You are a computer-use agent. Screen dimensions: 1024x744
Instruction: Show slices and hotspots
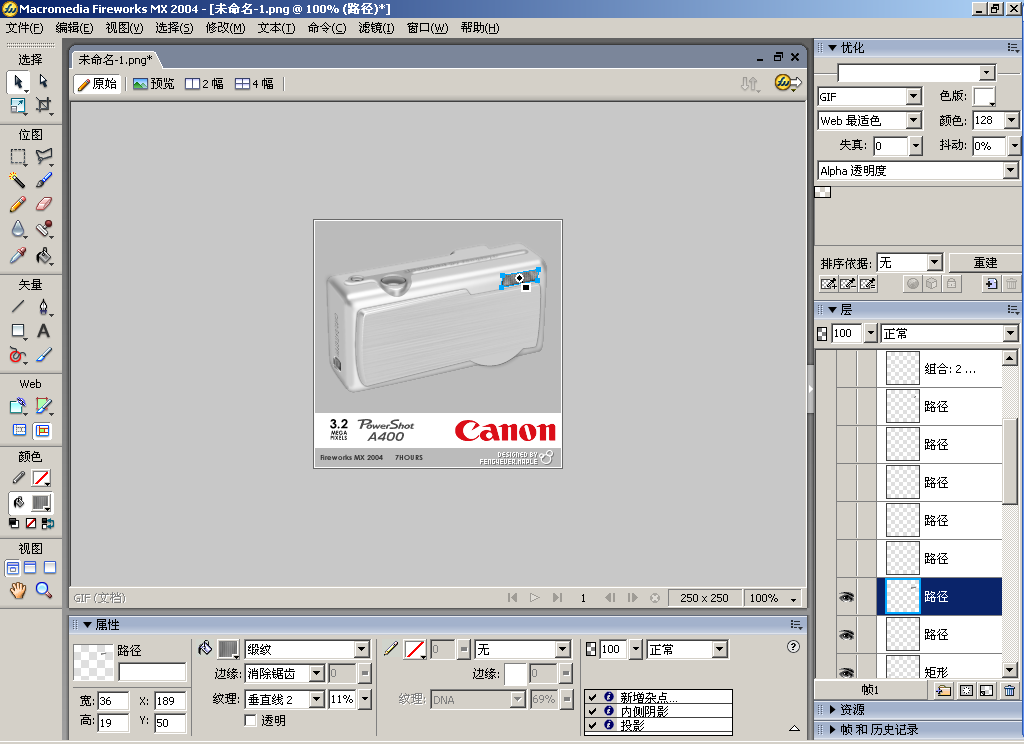42,430
